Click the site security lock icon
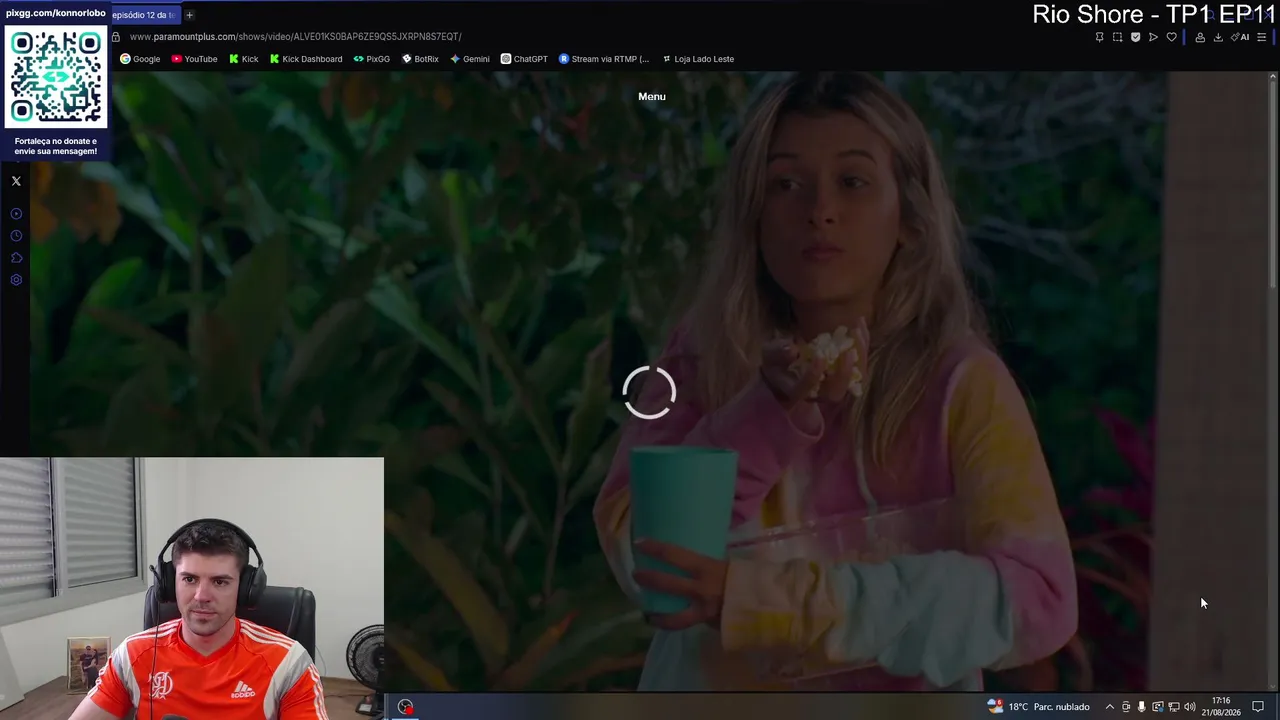 (116, 37)
